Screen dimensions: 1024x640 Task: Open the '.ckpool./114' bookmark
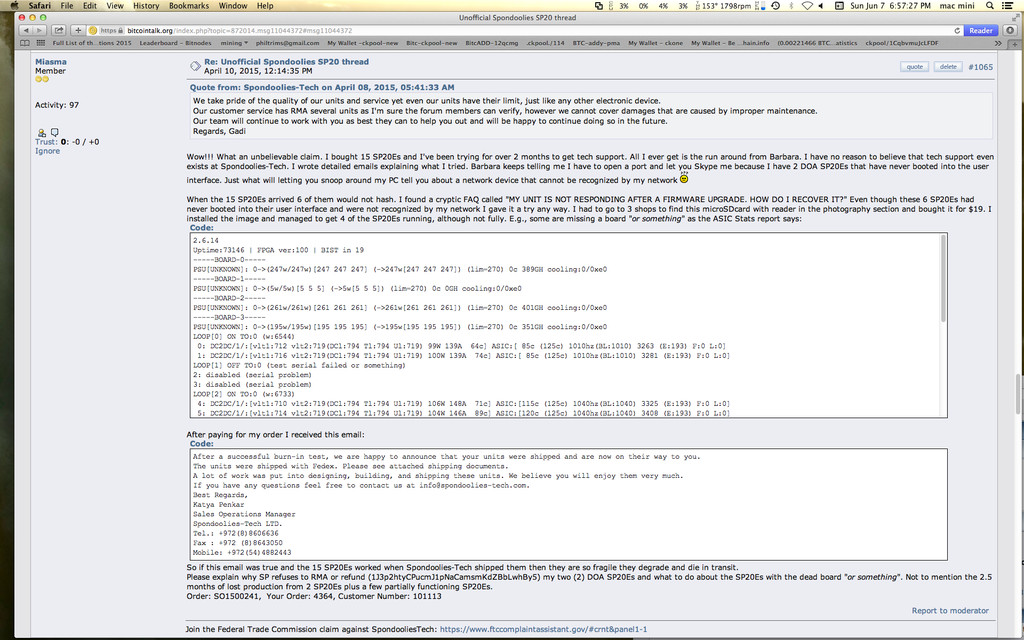coord(545,43)
